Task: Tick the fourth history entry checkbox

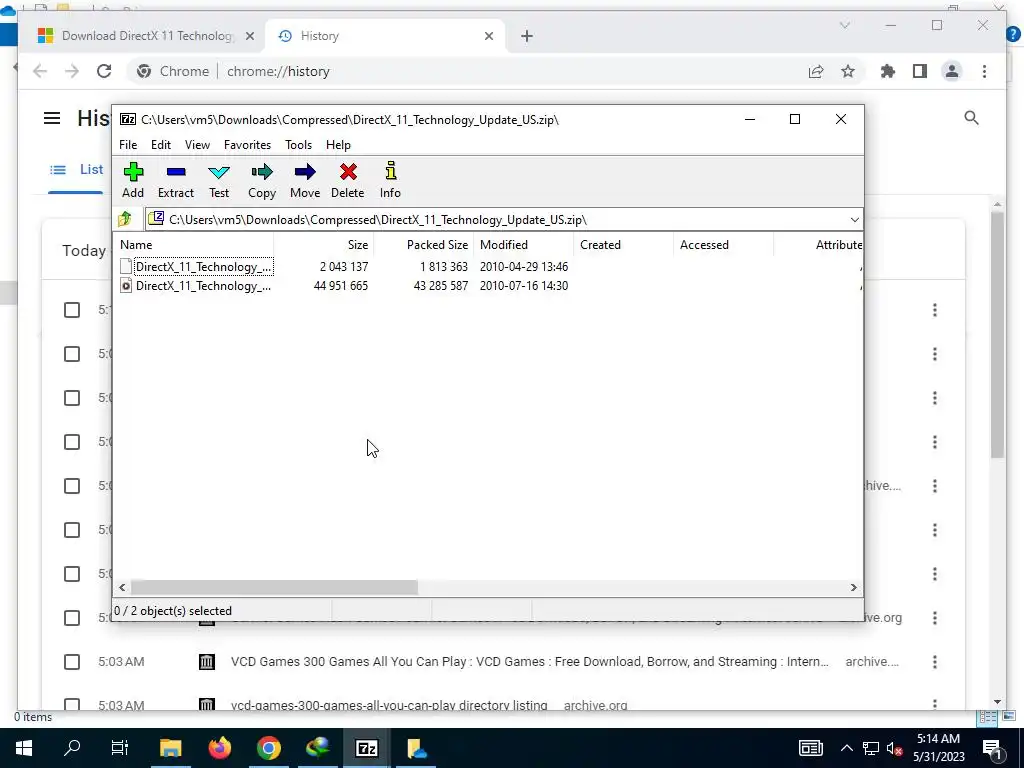Action: 72,442
